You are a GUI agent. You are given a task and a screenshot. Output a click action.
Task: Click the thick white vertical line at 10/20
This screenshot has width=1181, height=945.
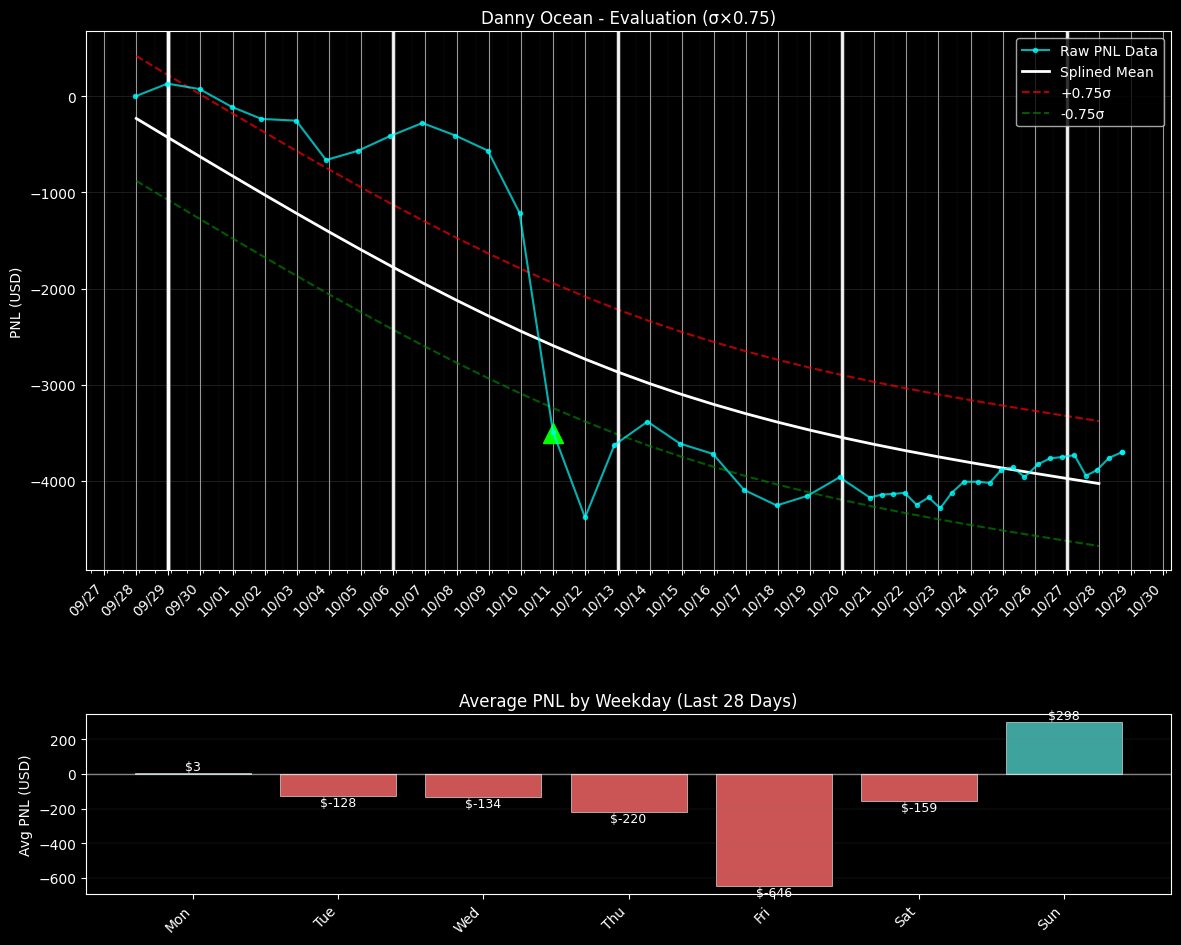coord(842,300)
